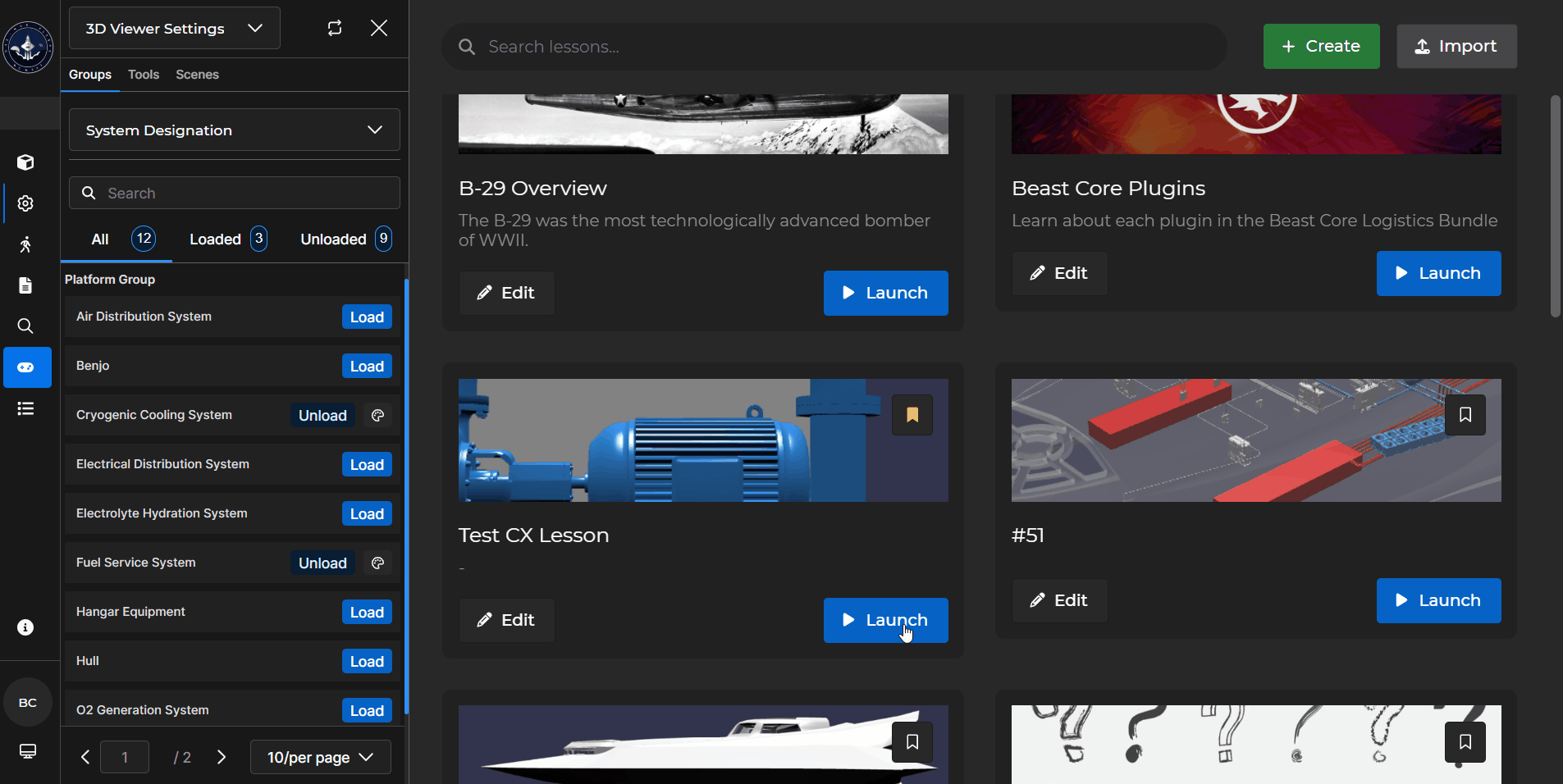Click the Search lessons field
This screenshot has height=784, width=1563.
(x=834, y=47)
